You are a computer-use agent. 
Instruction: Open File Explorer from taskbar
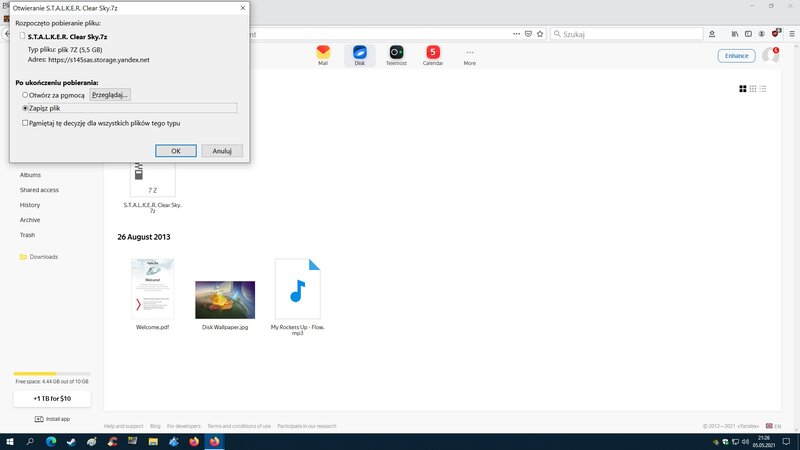click(x=153, y=442)
